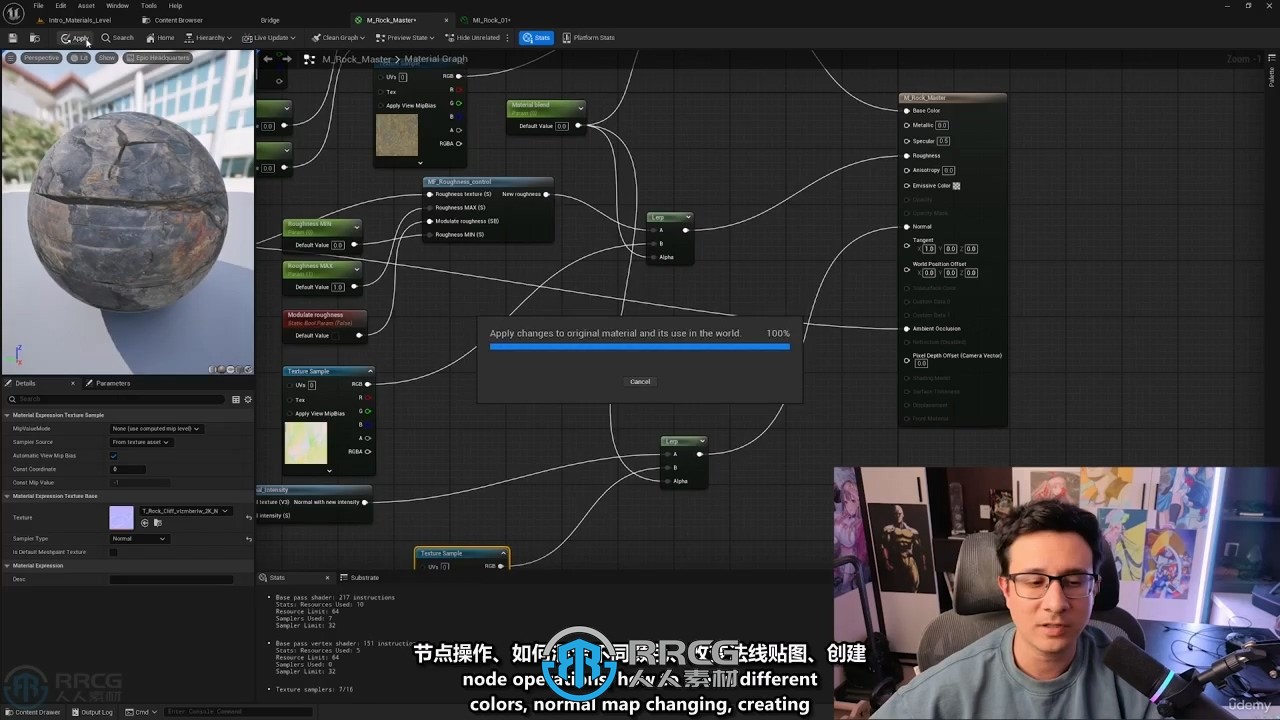Viewport: 1280px width, 720px height.
Task: Open the Live Update dropdown
Action: click(x=269, y=38)
